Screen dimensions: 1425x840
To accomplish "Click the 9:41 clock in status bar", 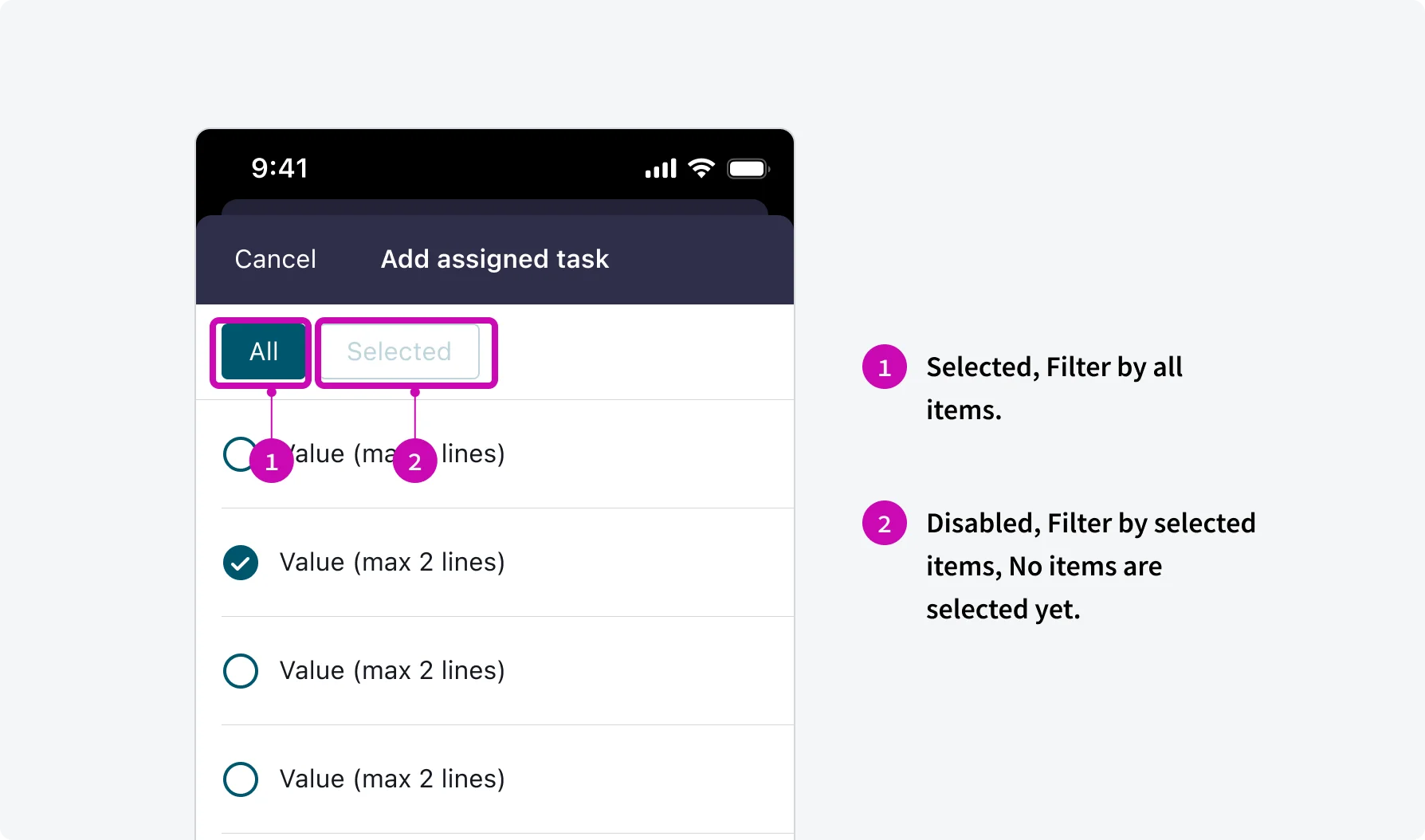I will click(x=280, y=168).
